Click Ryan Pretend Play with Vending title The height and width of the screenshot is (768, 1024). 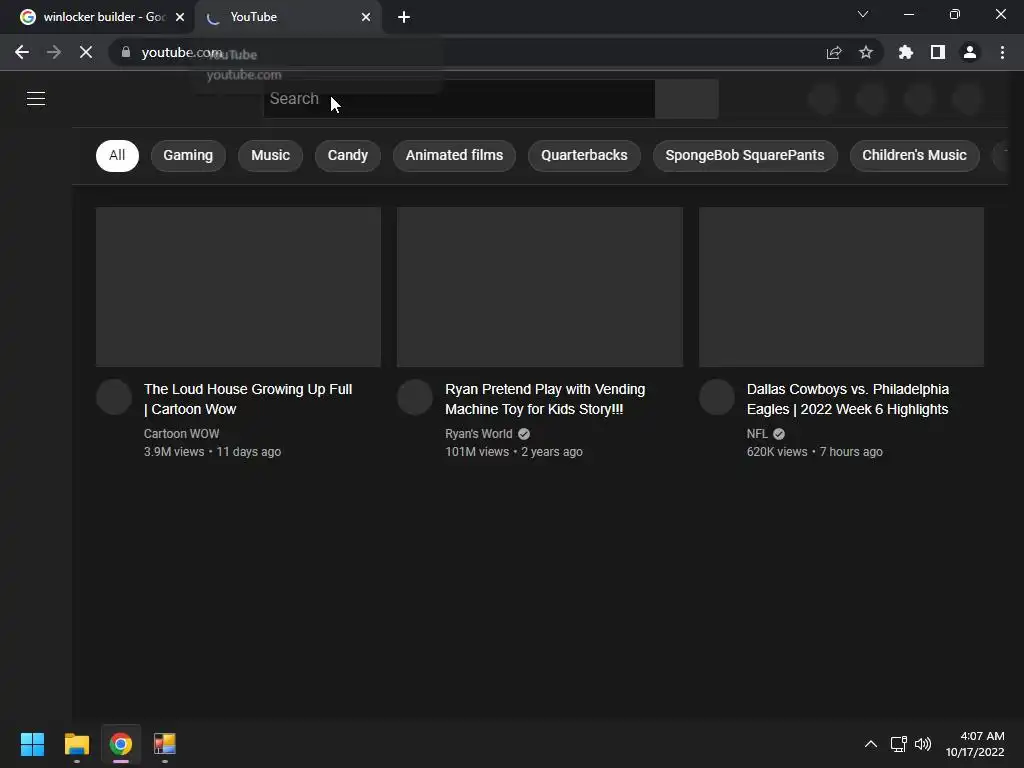[x=545, y=399]
